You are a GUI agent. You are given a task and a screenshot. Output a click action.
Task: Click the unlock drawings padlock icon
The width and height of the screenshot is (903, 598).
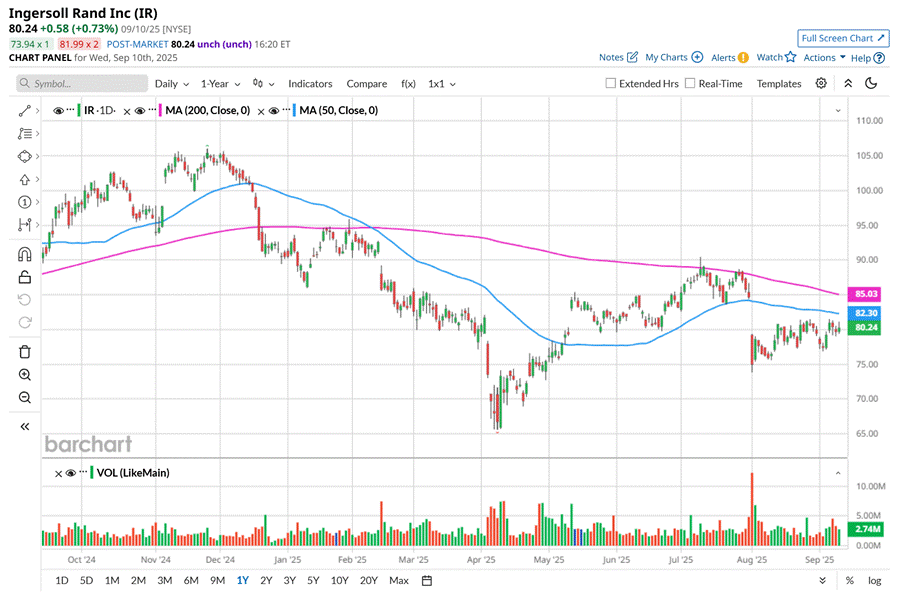(x=24, y=277)
